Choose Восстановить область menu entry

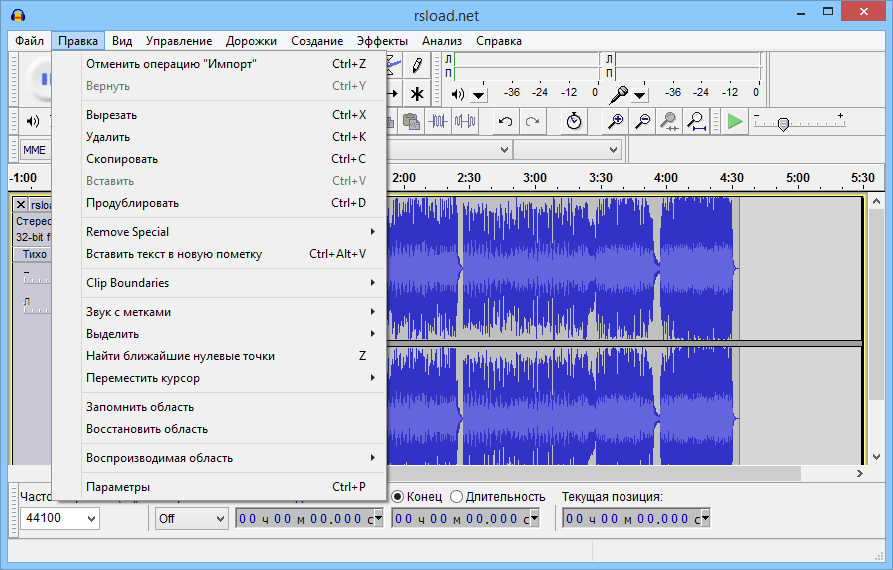tap(234, 429)
